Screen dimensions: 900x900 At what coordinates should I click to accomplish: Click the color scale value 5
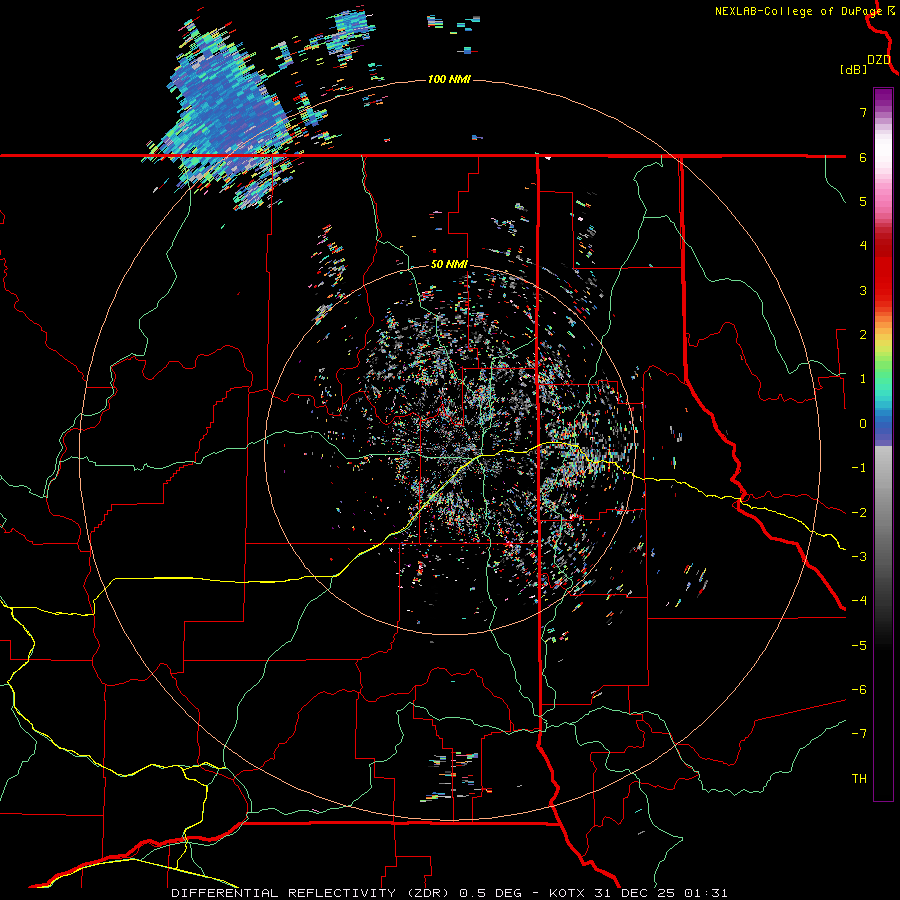(863, 201)
